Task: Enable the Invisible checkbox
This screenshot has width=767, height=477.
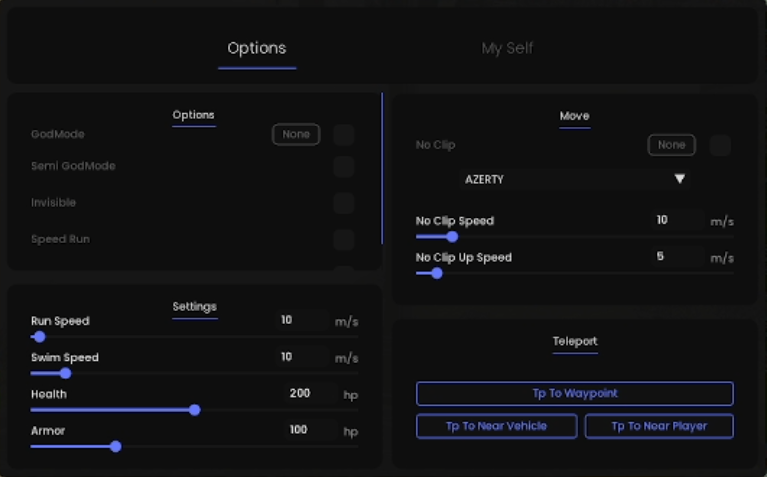Action: [344, 203]
